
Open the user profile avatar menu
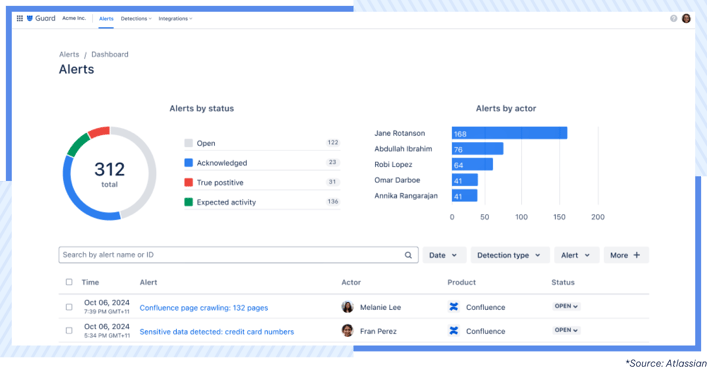coord(686,18)
